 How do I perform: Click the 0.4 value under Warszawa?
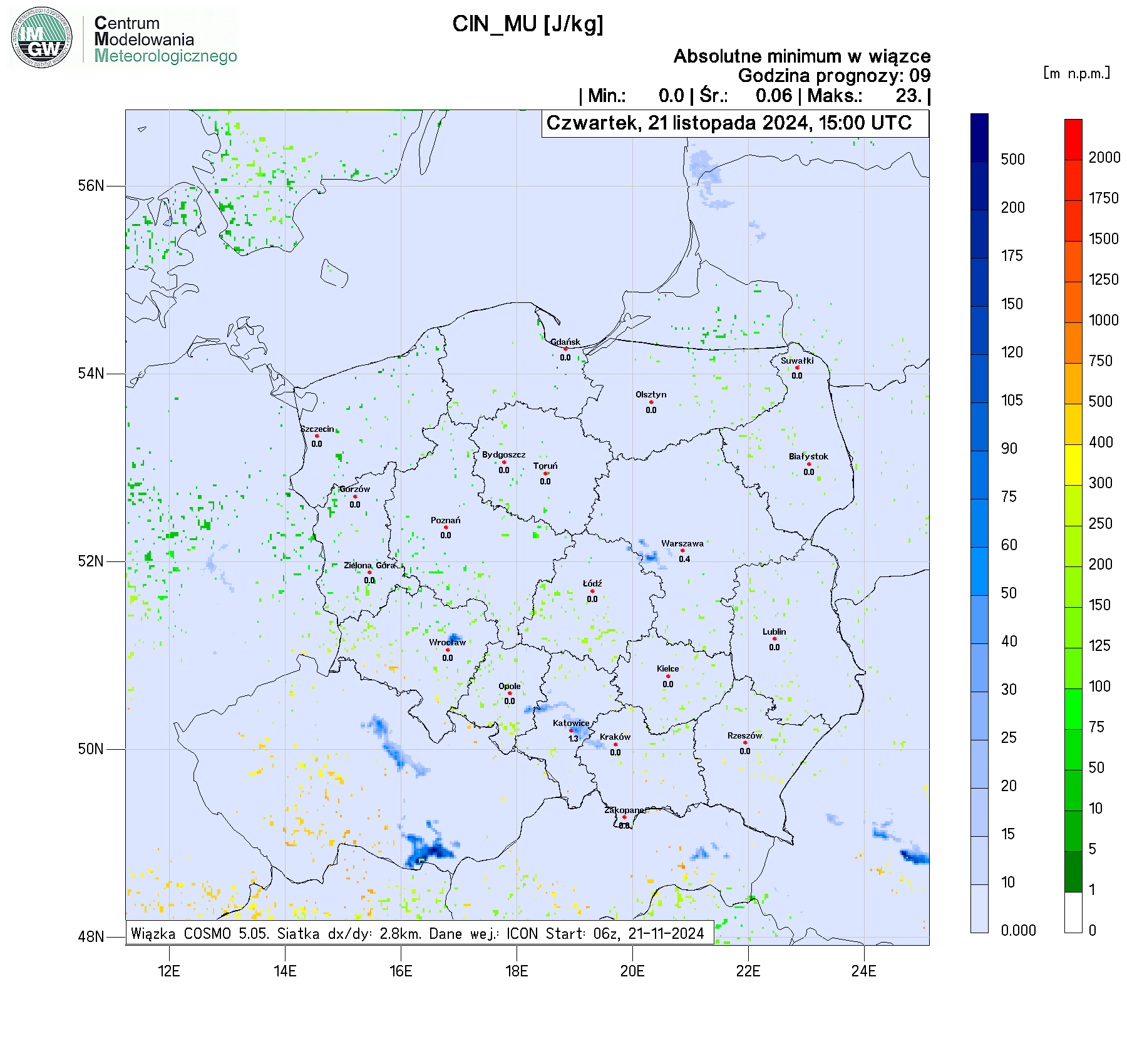(685, 559)
